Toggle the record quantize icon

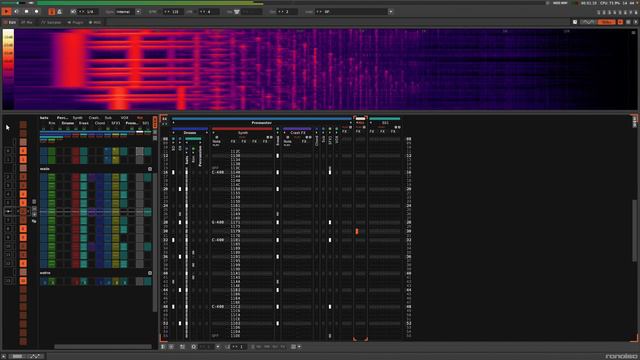(x=73, y=11)
